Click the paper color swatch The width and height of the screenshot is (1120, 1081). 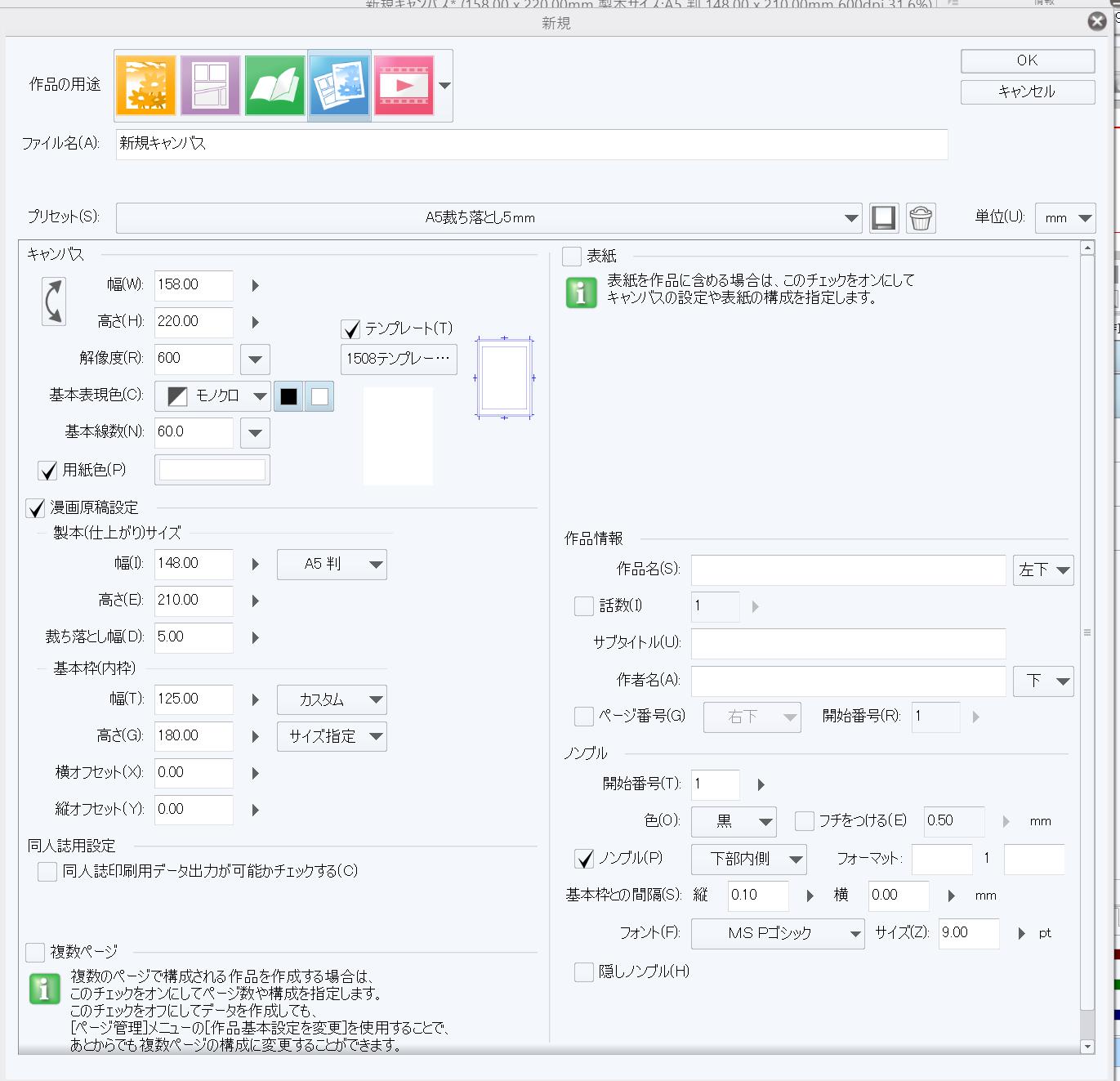[212, 469]
